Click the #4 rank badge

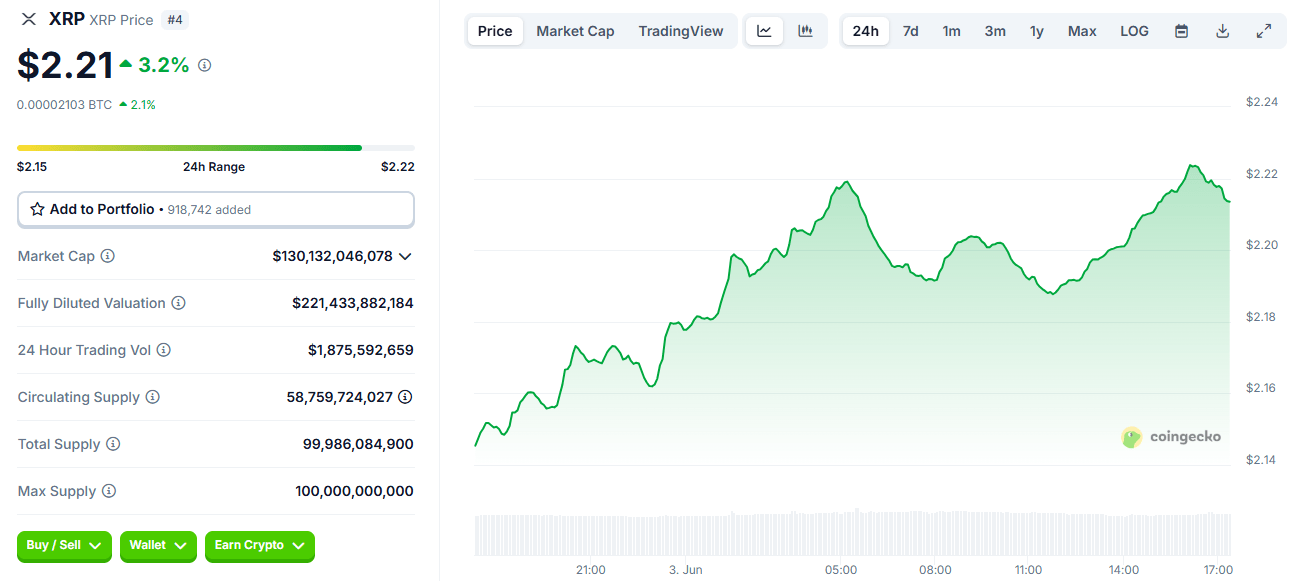176,20
